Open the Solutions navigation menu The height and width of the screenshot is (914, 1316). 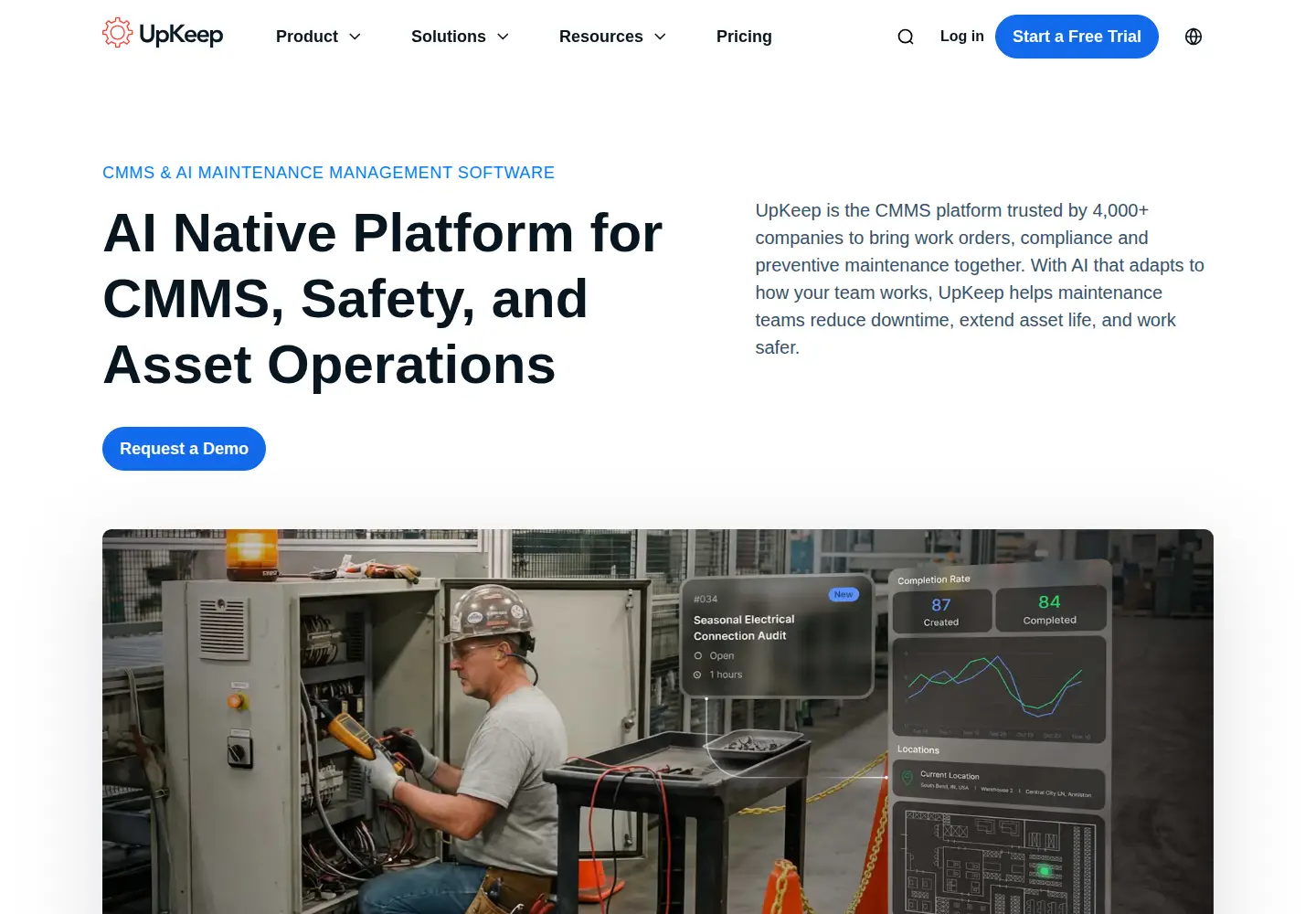click(448, 37)
